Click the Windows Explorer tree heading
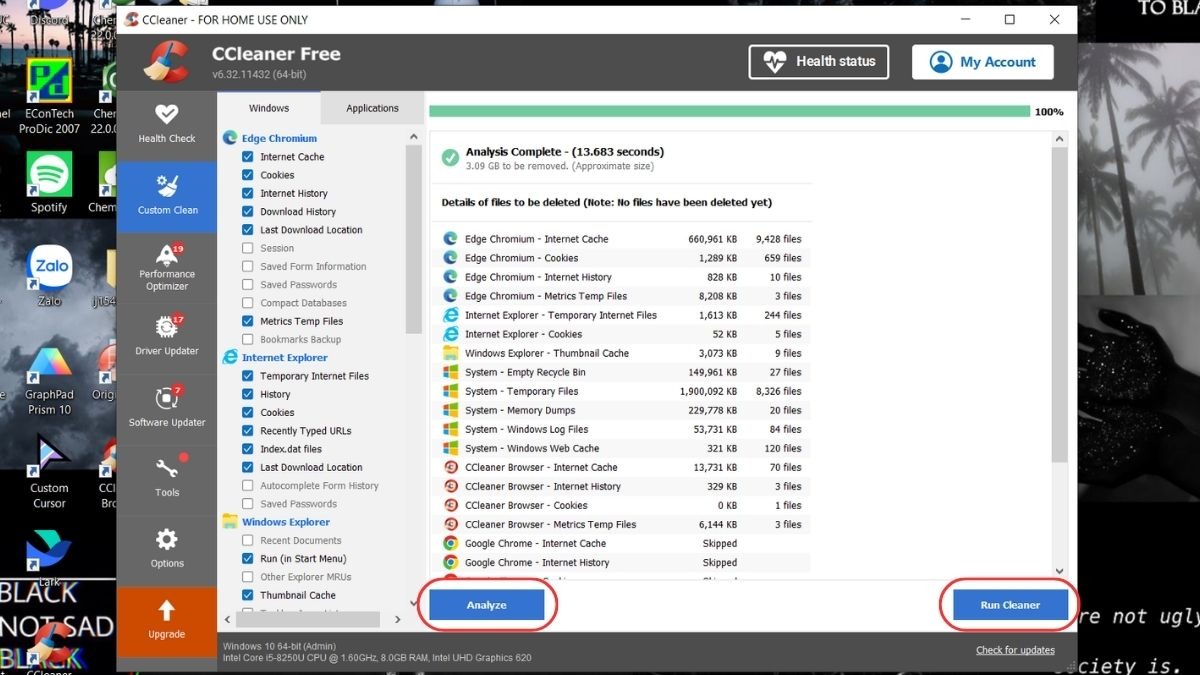The height and width of the screenshot is (675, 1200). click(x=286, y=522)
